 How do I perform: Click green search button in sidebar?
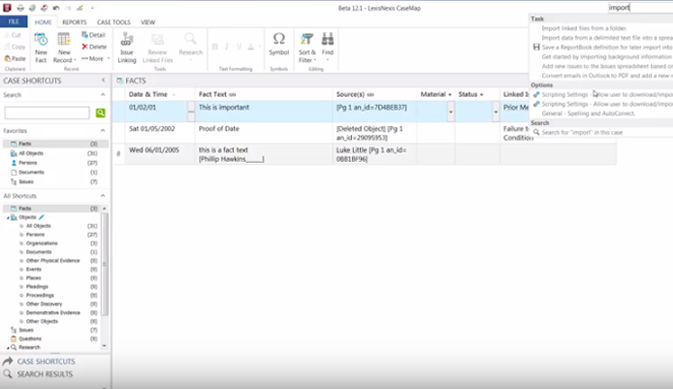(x=100, y=112)
